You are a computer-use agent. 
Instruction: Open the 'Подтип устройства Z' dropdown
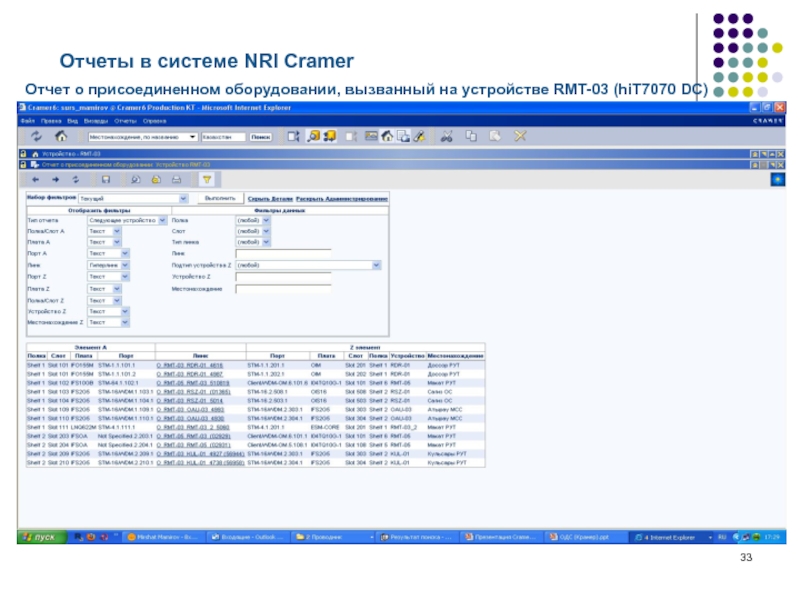coord(376,265)
